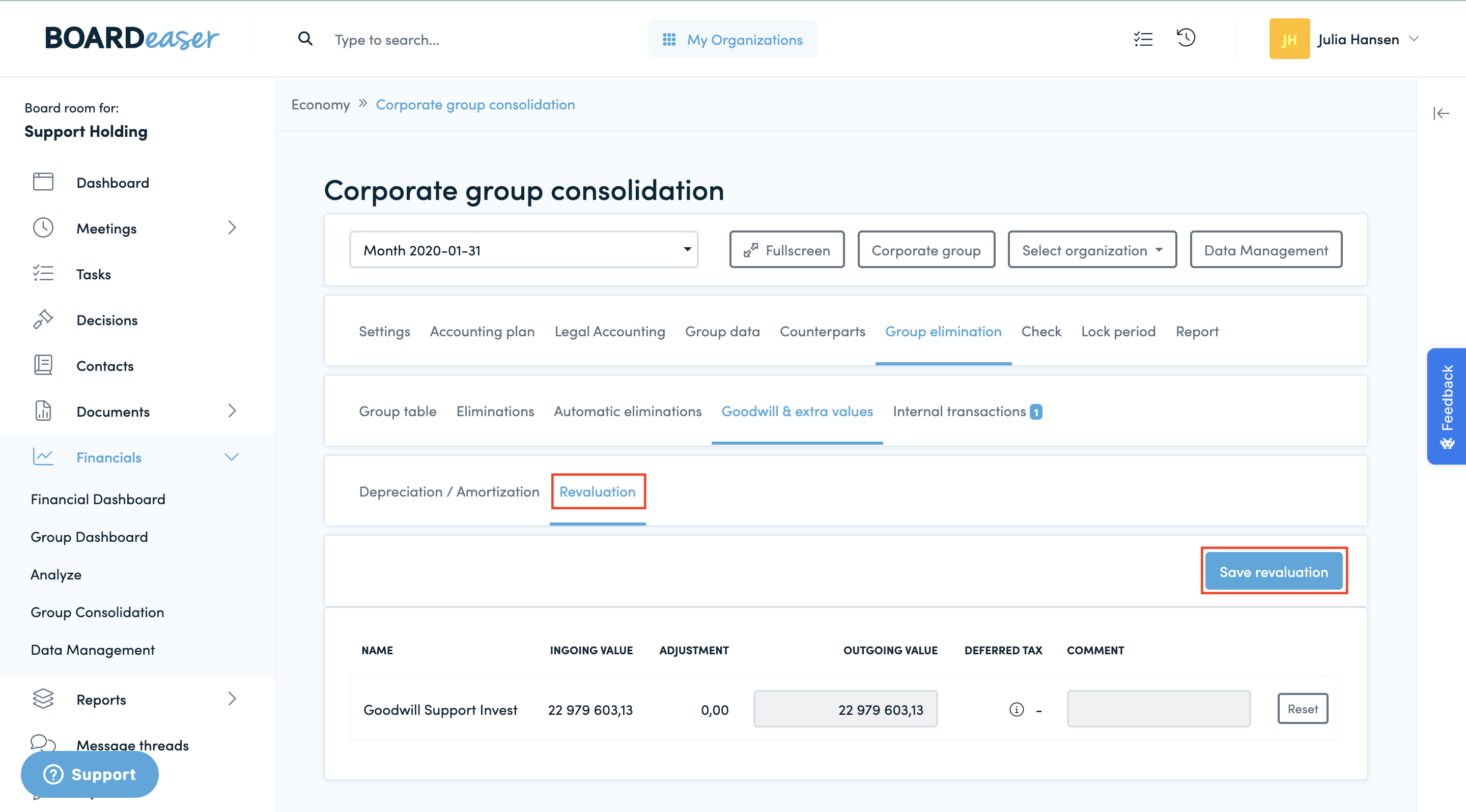Click the Fullscreen button
The width and height of the screenshot is (1466, 812).
[786, 250]
